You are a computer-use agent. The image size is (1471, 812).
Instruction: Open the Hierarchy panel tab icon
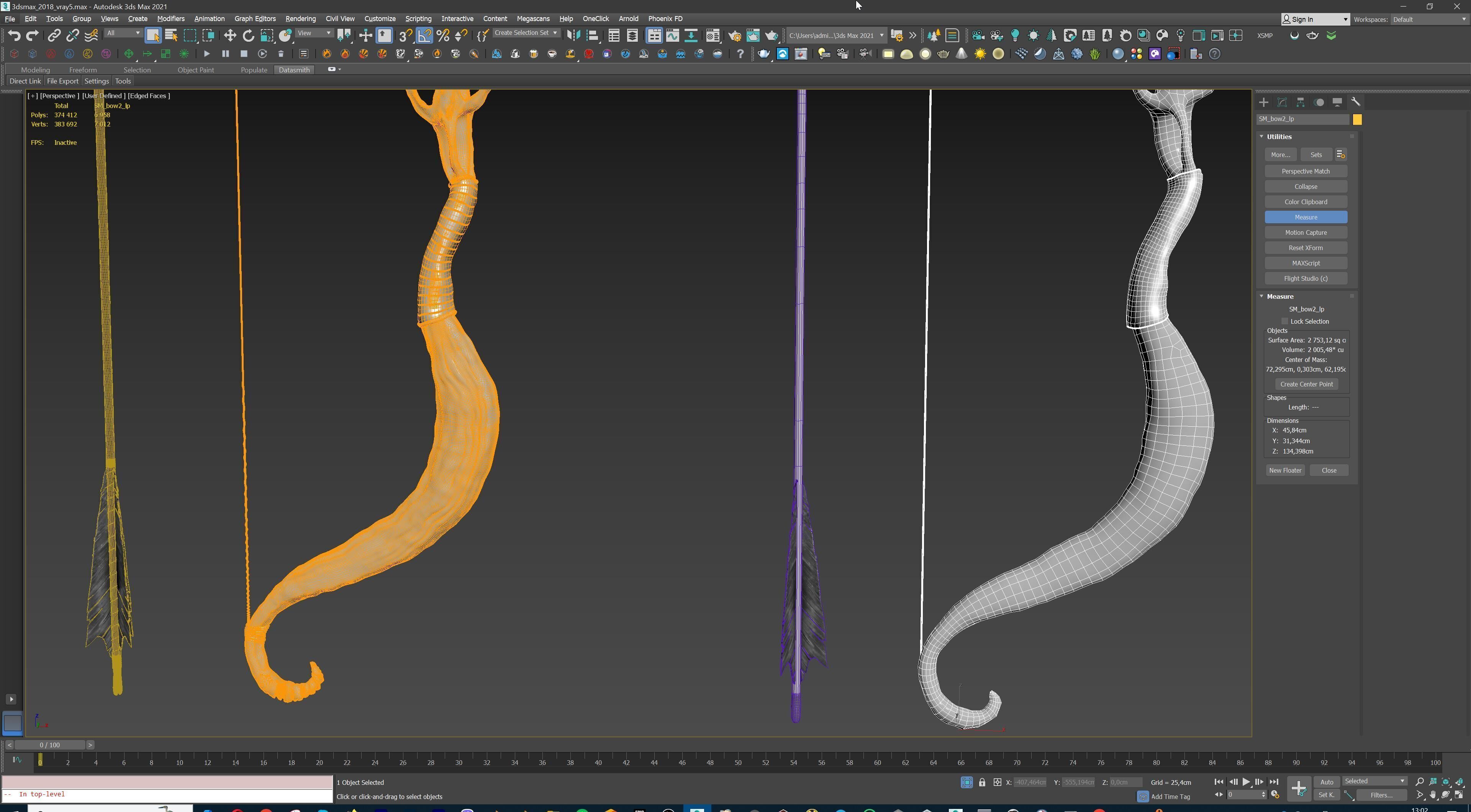1300,102
